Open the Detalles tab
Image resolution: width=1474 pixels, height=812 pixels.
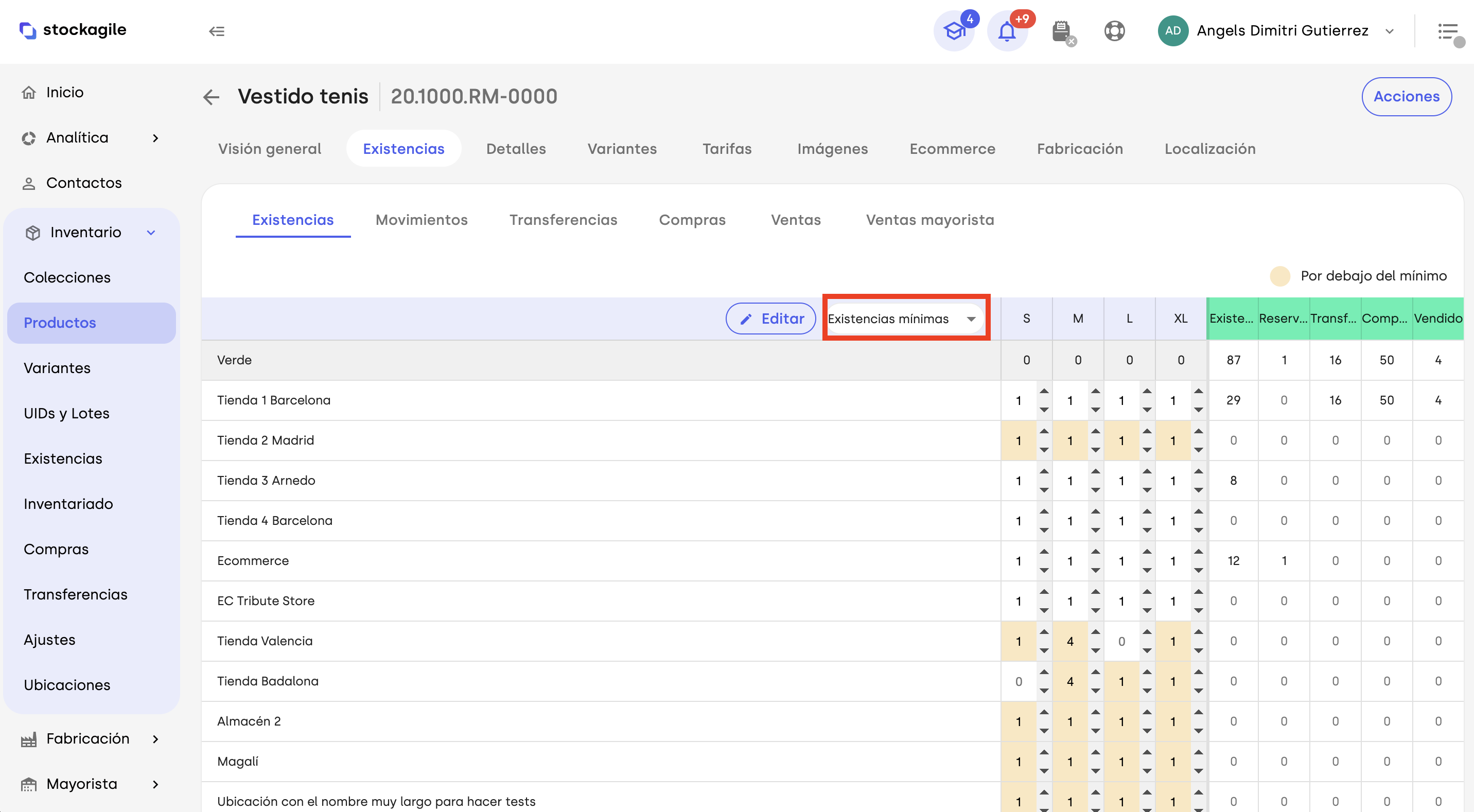[516, 149]
